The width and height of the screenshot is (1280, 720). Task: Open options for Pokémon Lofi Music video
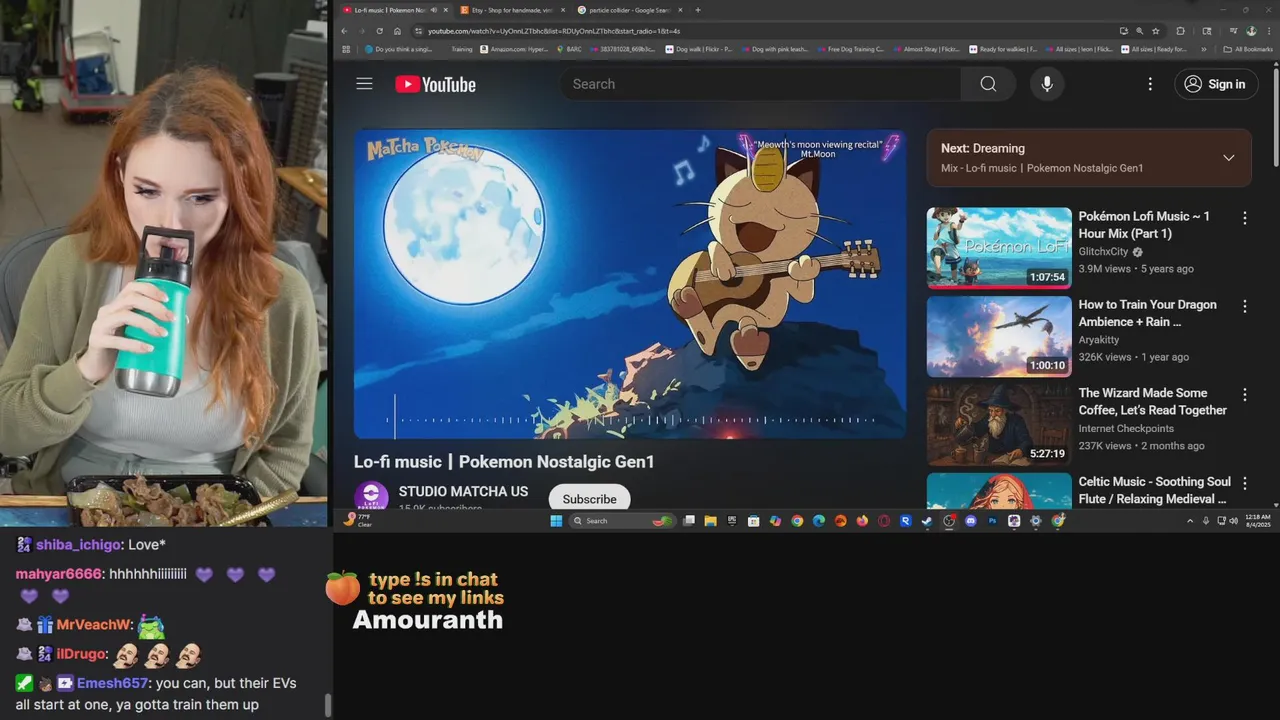click(x=1245, y=218)
